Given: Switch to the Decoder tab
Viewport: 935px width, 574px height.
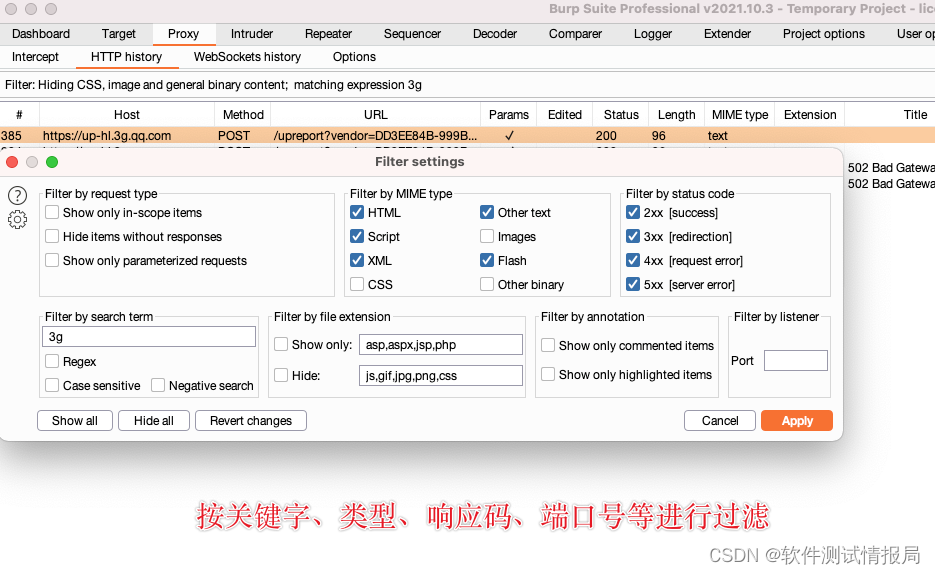Looking at the screenshot, I should pos(495,34).
